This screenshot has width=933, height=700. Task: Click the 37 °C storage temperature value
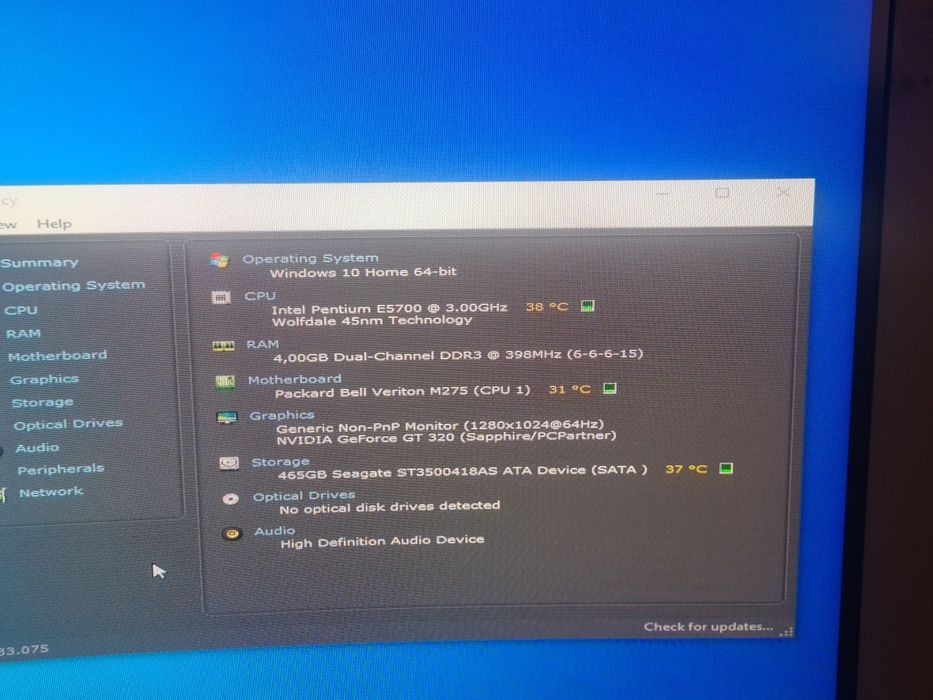pyautogui.click(x=686, y=470)
